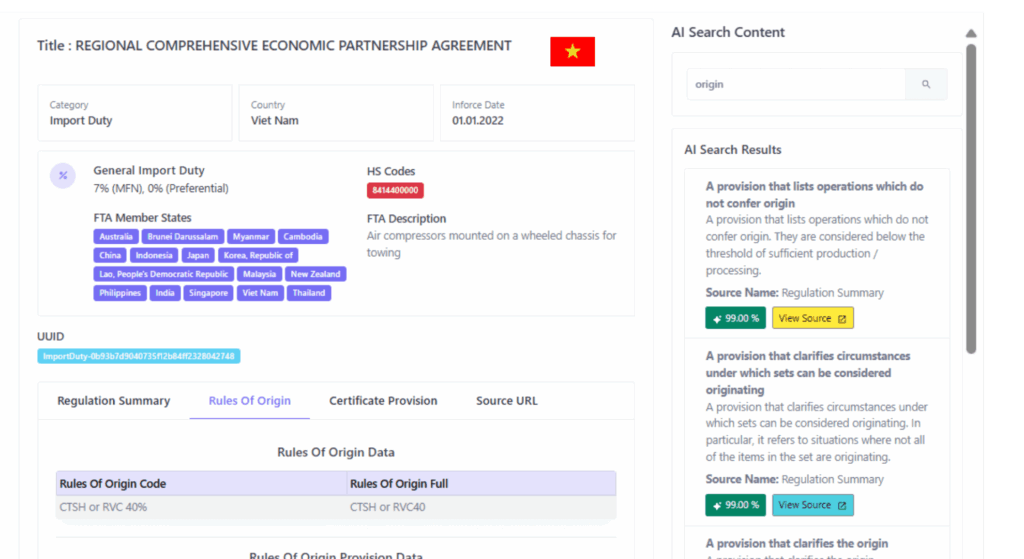
Task: Select the Australia member state tag
Action: click(x=117, y=237)
